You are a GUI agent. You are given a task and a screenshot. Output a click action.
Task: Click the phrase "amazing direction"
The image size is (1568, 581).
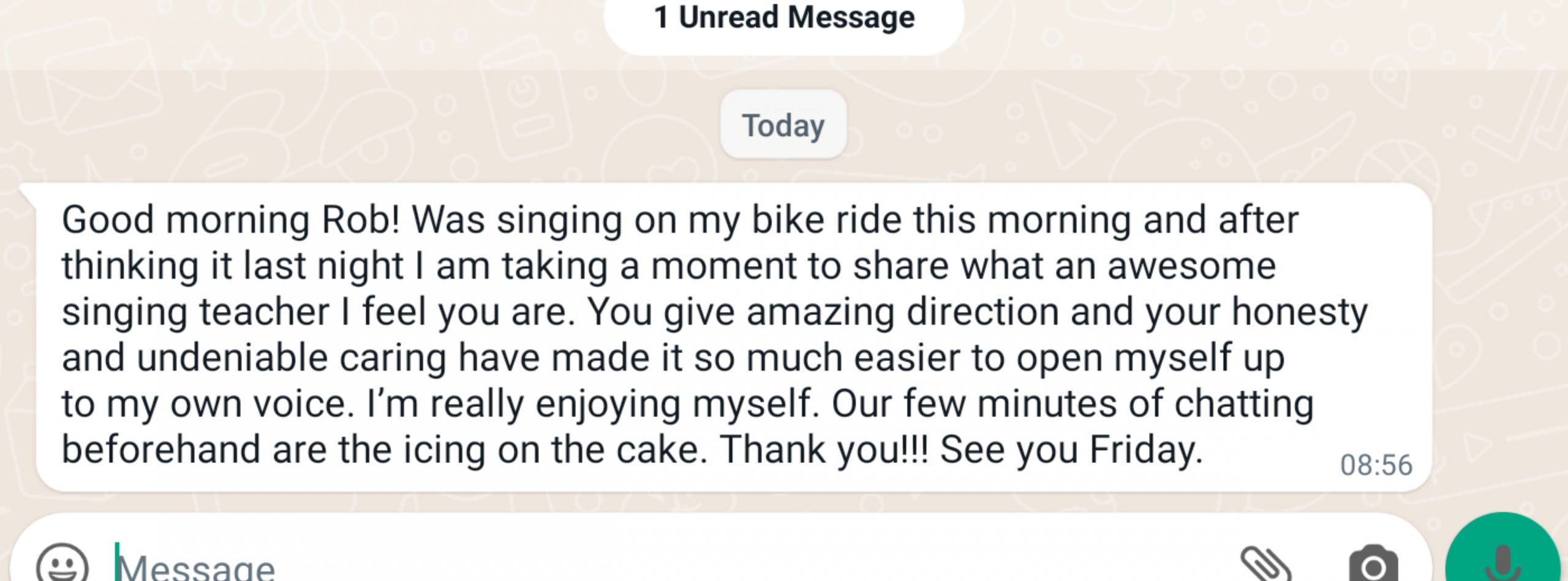902,313
